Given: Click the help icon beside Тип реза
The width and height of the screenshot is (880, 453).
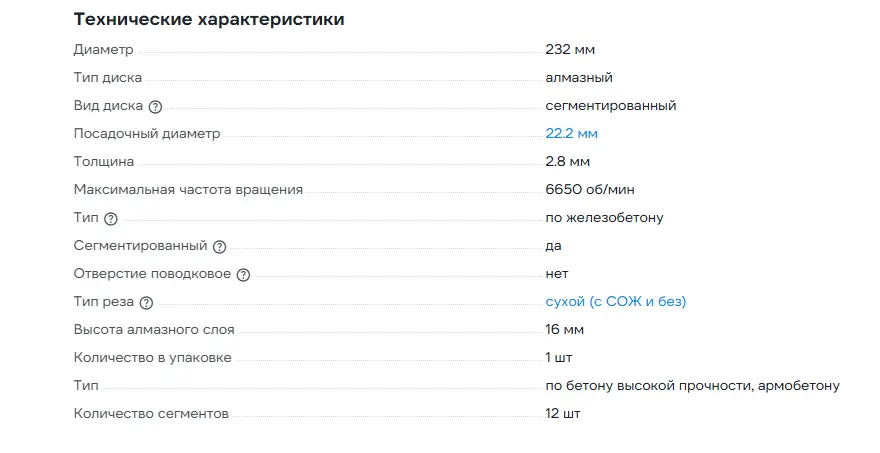Looking at the screenshot, I should (147, 302).
